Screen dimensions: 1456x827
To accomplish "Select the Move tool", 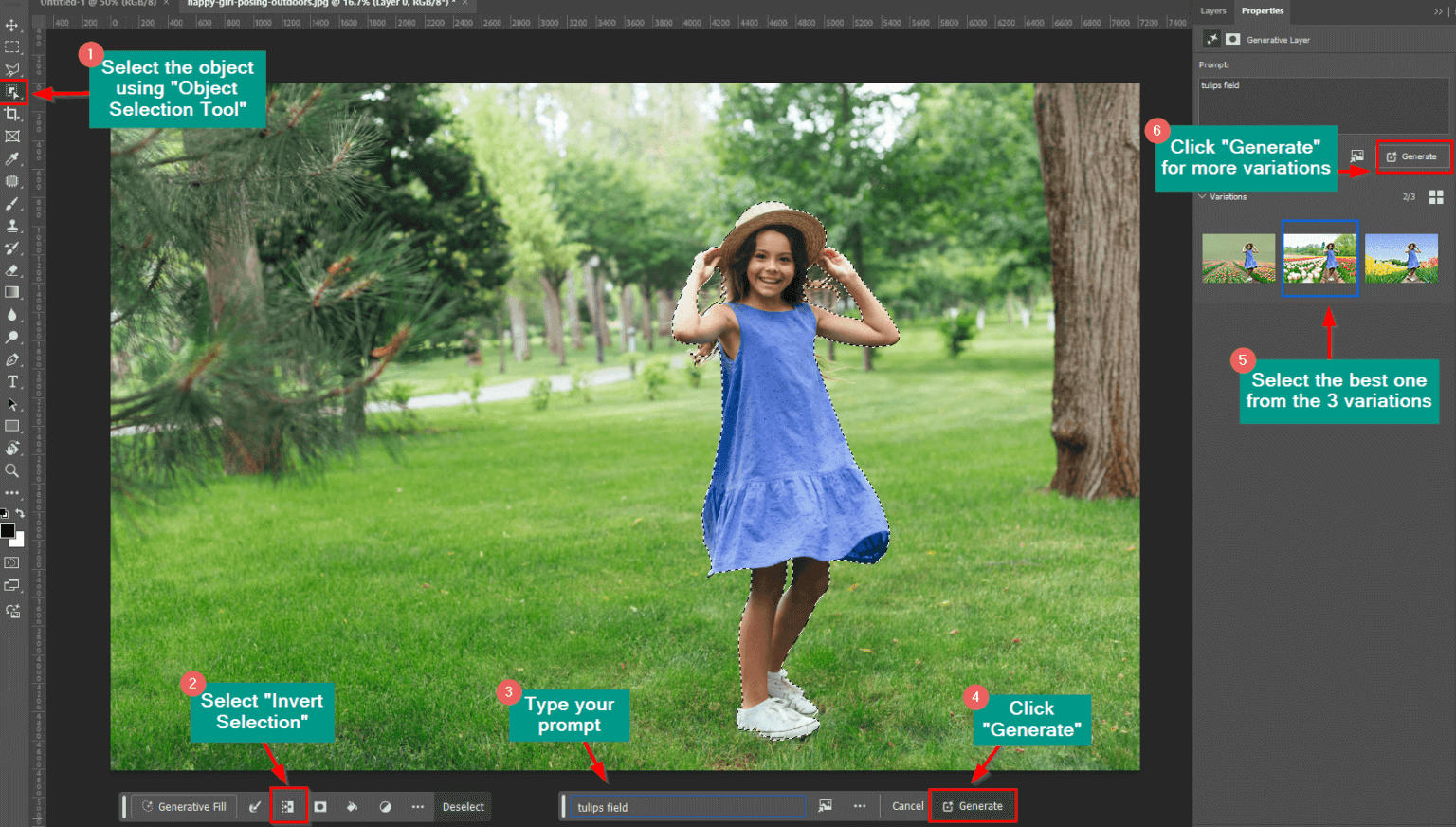I will pos(12,26).
